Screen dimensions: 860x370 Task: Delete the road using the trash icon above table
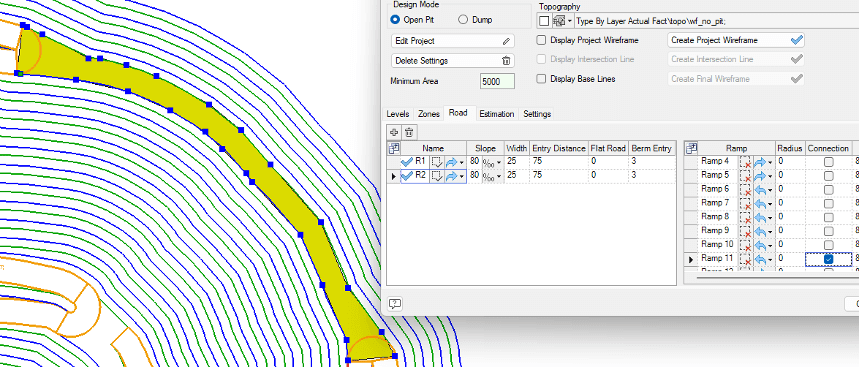(408, 132)
